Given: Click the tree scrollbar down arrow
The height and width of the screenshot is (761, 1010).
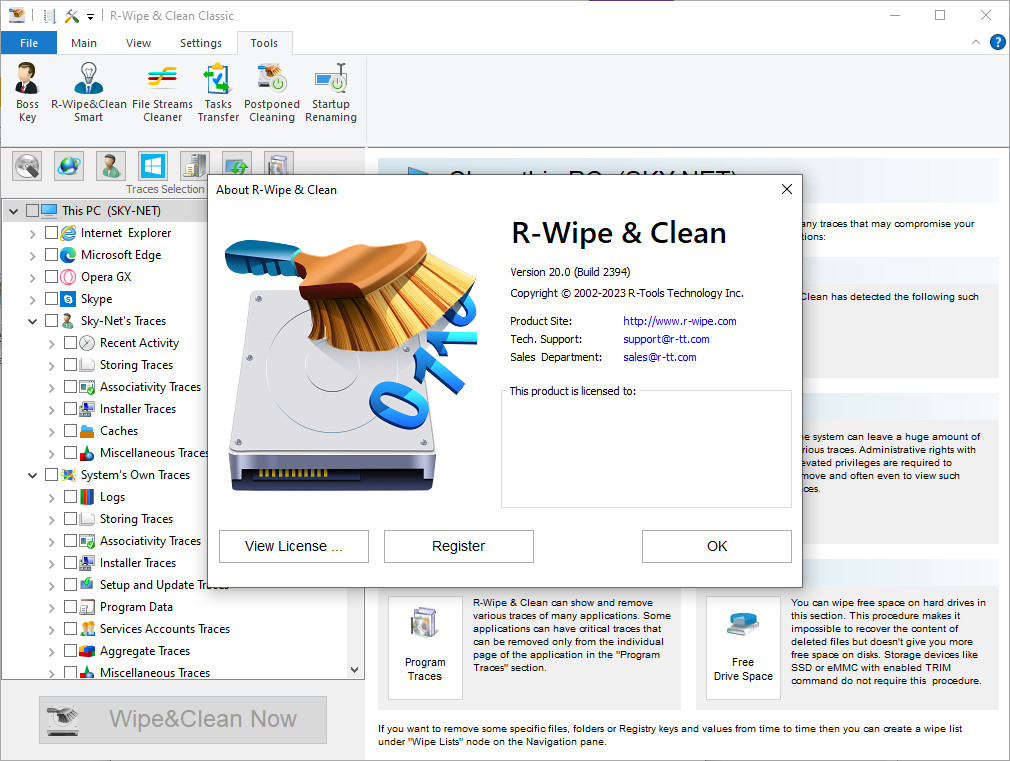Looking at the screenshot, I should [354, 670].
